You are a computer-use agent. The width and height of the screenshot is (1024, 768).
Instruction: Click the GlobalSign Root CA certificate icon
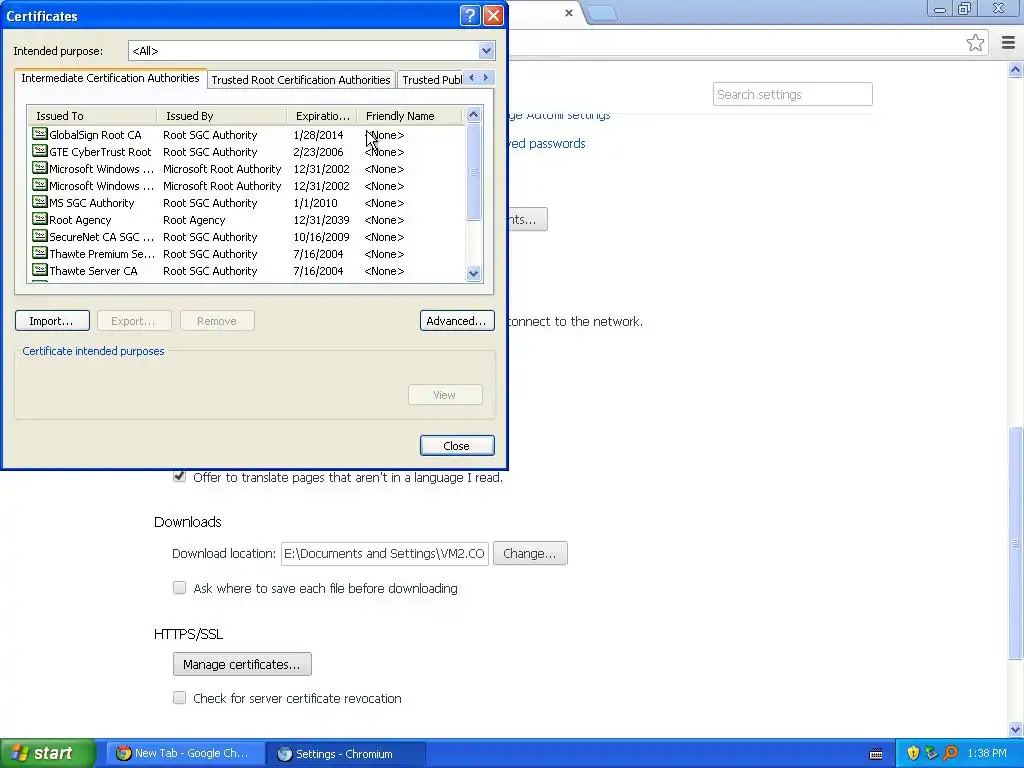[40, 134]
